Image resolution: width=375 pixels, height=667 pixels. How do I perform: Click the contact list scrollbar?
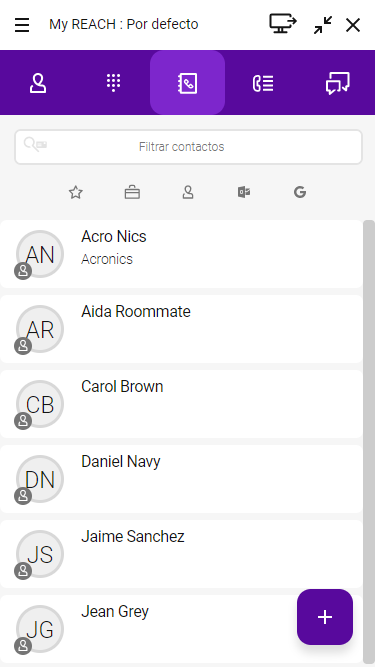tap(369, 442)
